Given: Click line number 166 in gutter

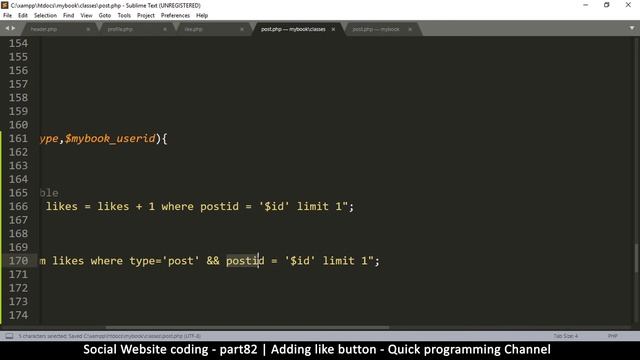Looking at the screenshot, I should coord(18,207).
